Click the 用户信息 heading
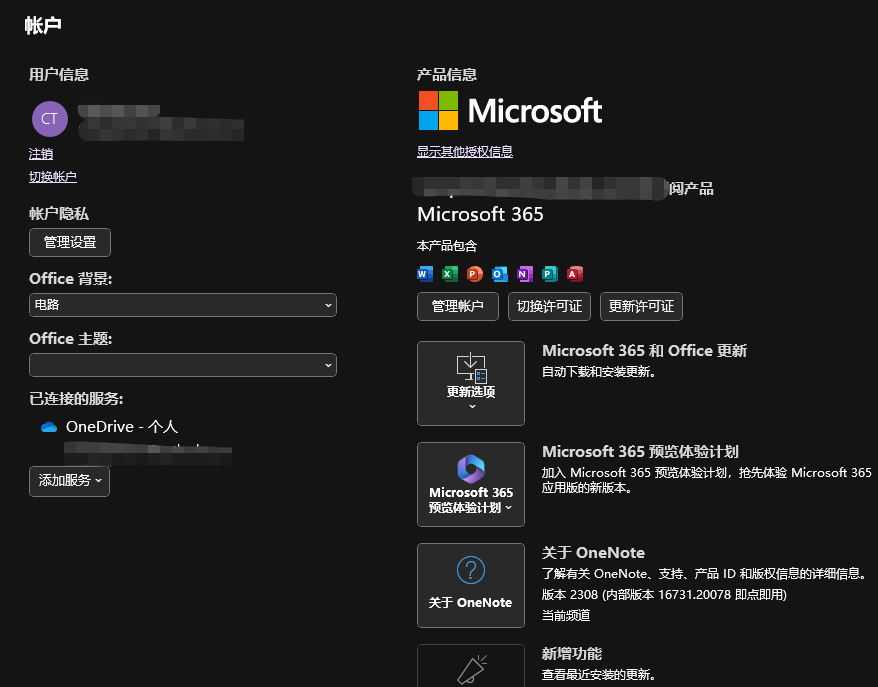878x687 pixels. pos(59,74)
